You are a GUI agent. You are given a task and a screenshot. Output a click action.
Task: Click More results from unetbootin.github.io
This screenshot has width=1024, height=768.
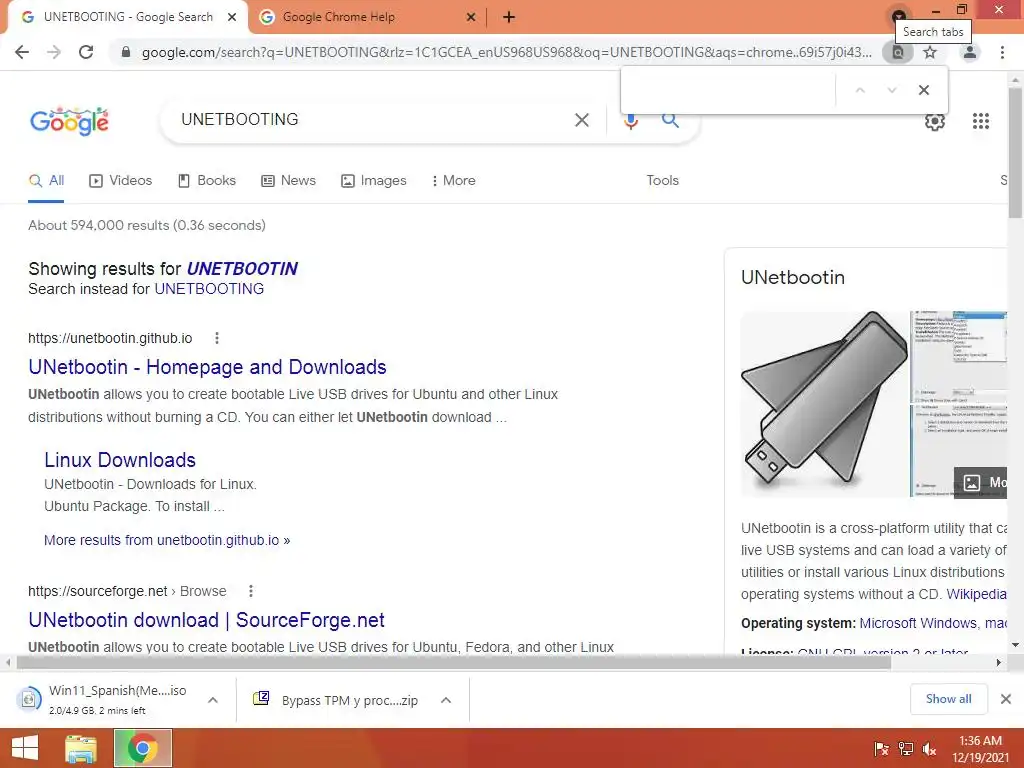coord(167,541)
